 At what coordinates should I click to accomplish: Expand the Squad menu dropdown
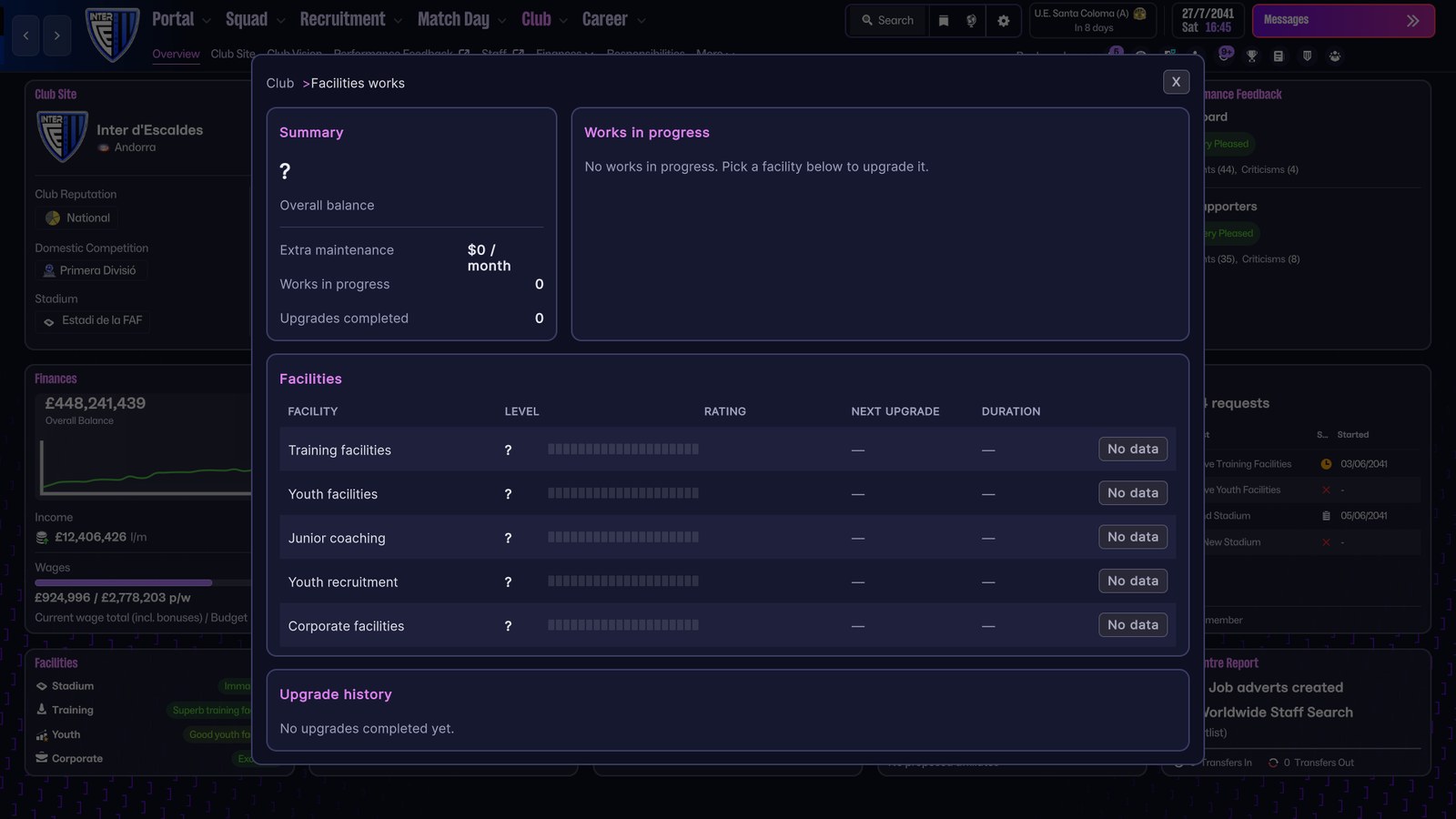(280, 21)
